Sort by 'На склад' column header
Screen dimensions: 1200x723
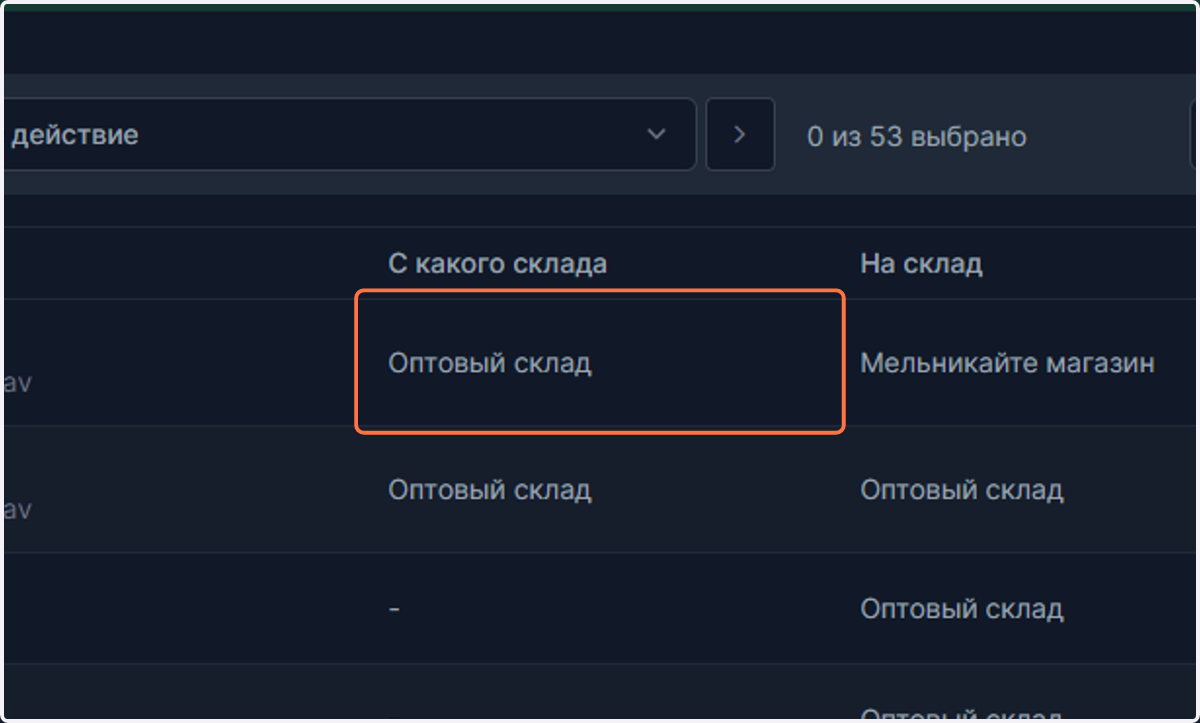(x=921, y=264)
